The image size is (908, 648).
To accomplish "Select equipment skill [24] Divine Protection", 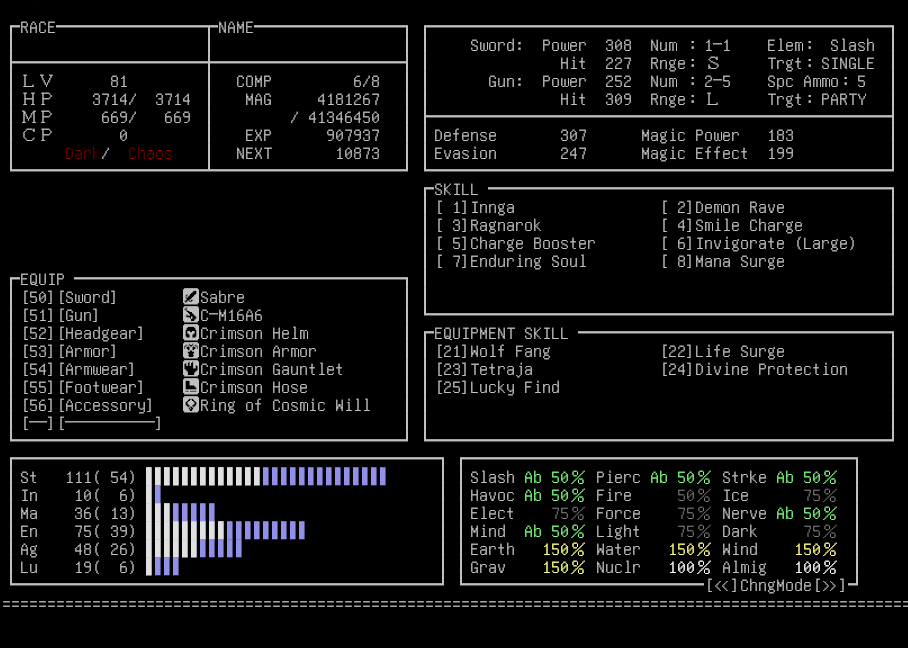I will [755, 369].
